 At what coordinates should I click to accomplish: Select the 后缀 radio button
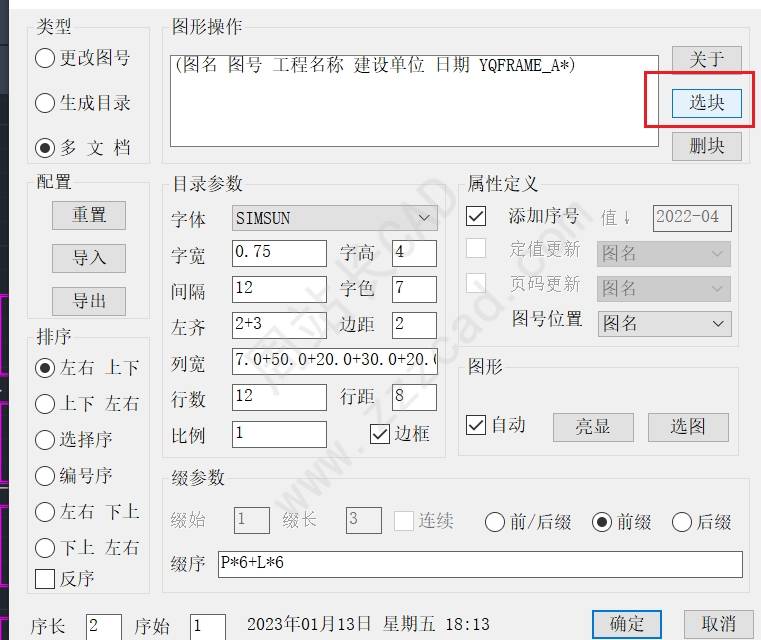[x=682, y=522]
